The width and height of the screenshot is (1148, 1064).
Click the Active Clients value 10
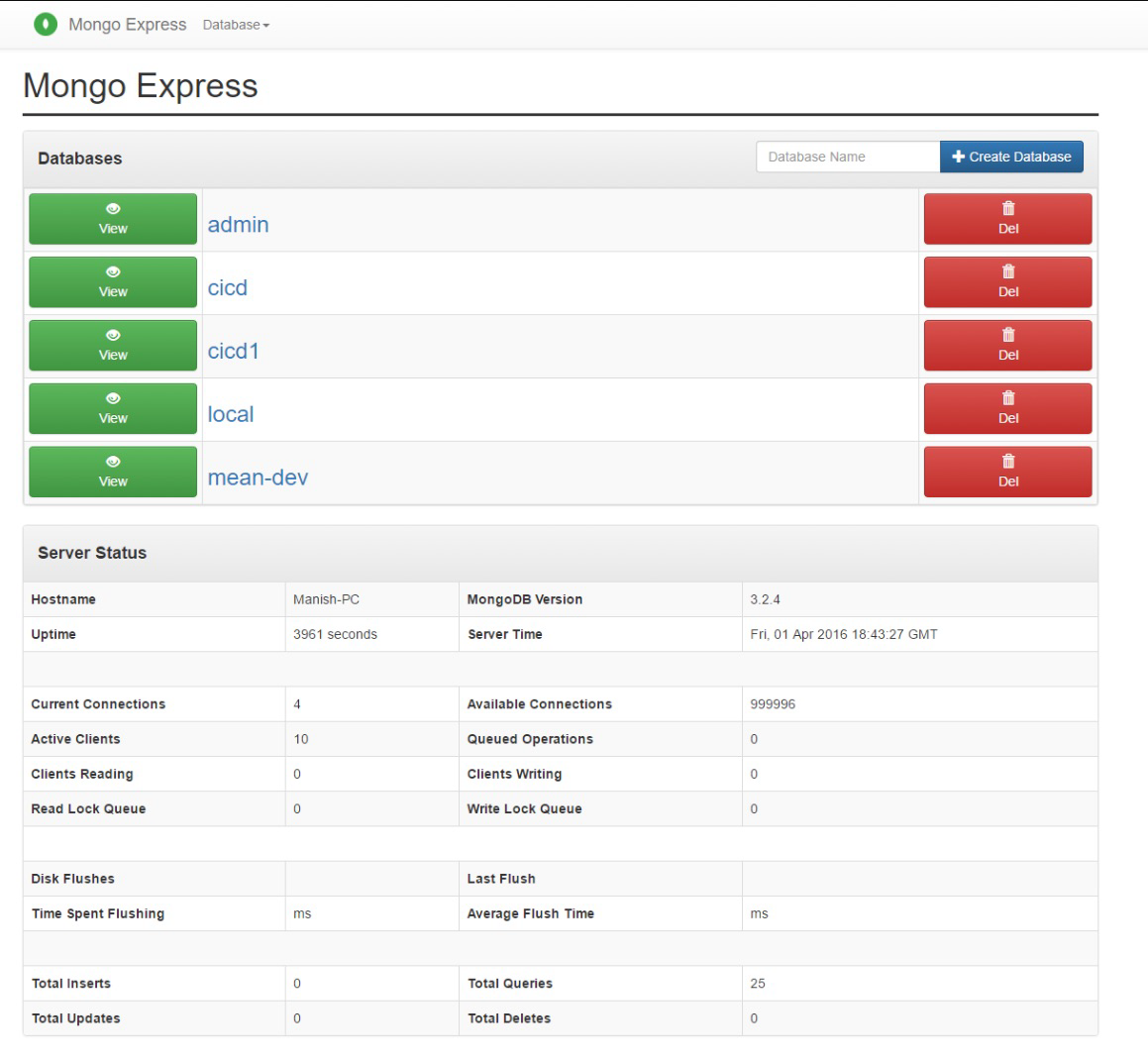(301, 740)
